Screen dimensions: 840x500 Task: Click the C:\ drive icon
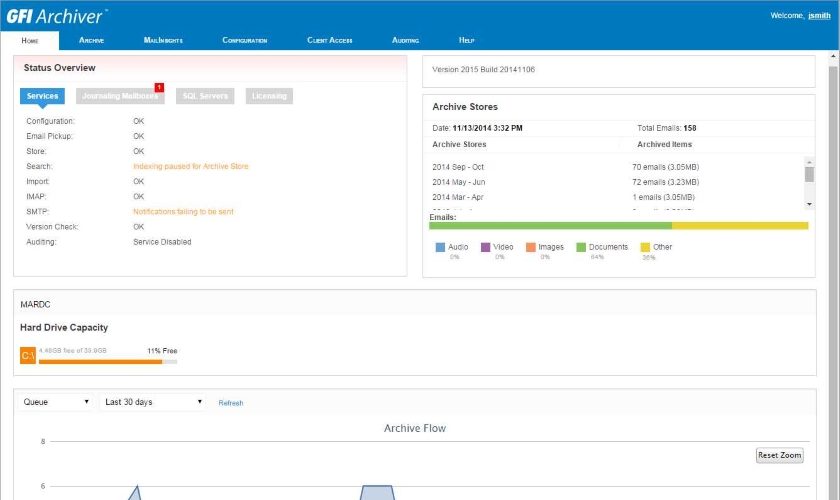[28, 355]
